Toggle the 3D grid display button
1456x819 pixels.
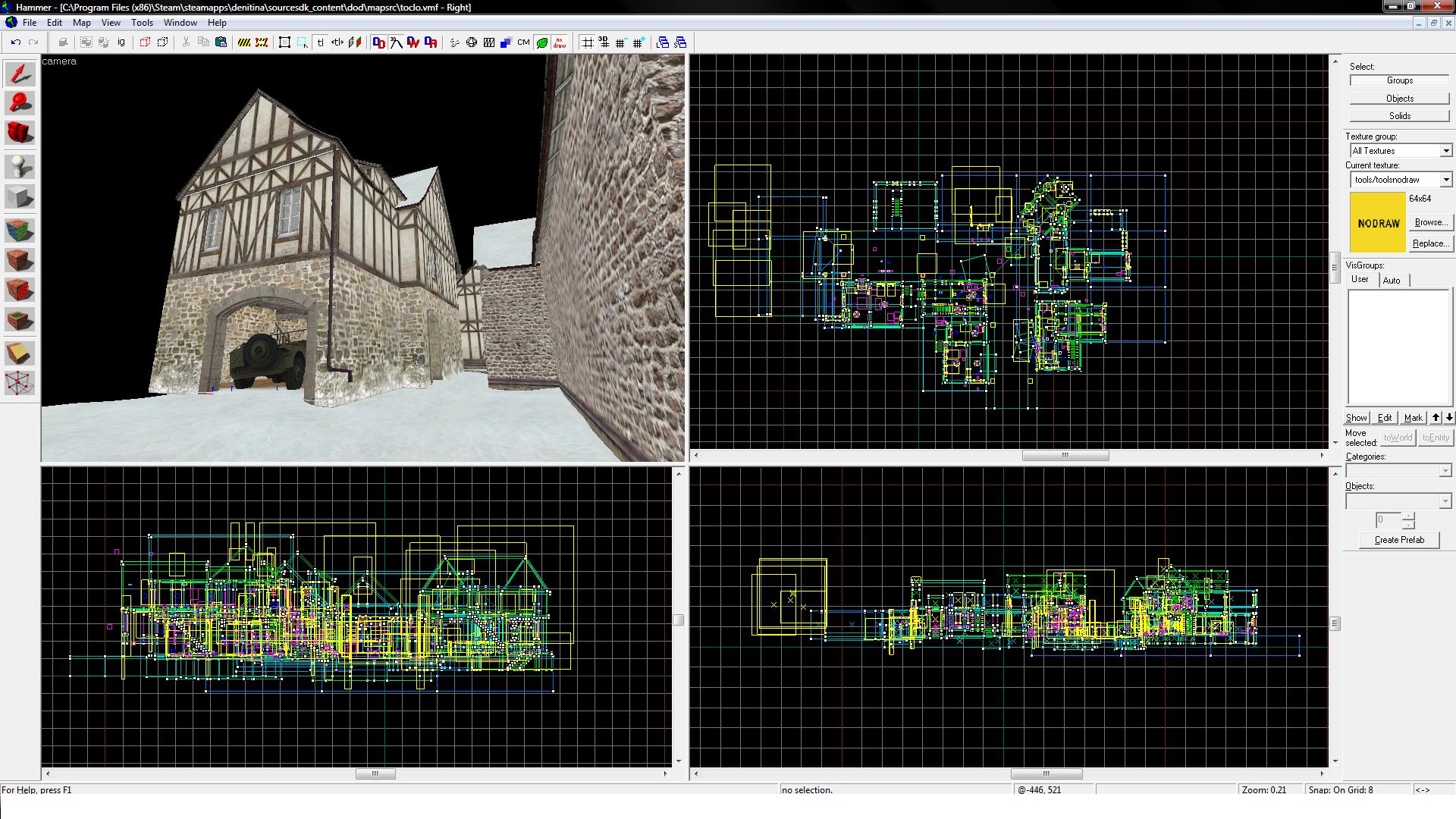pos(604,42)
